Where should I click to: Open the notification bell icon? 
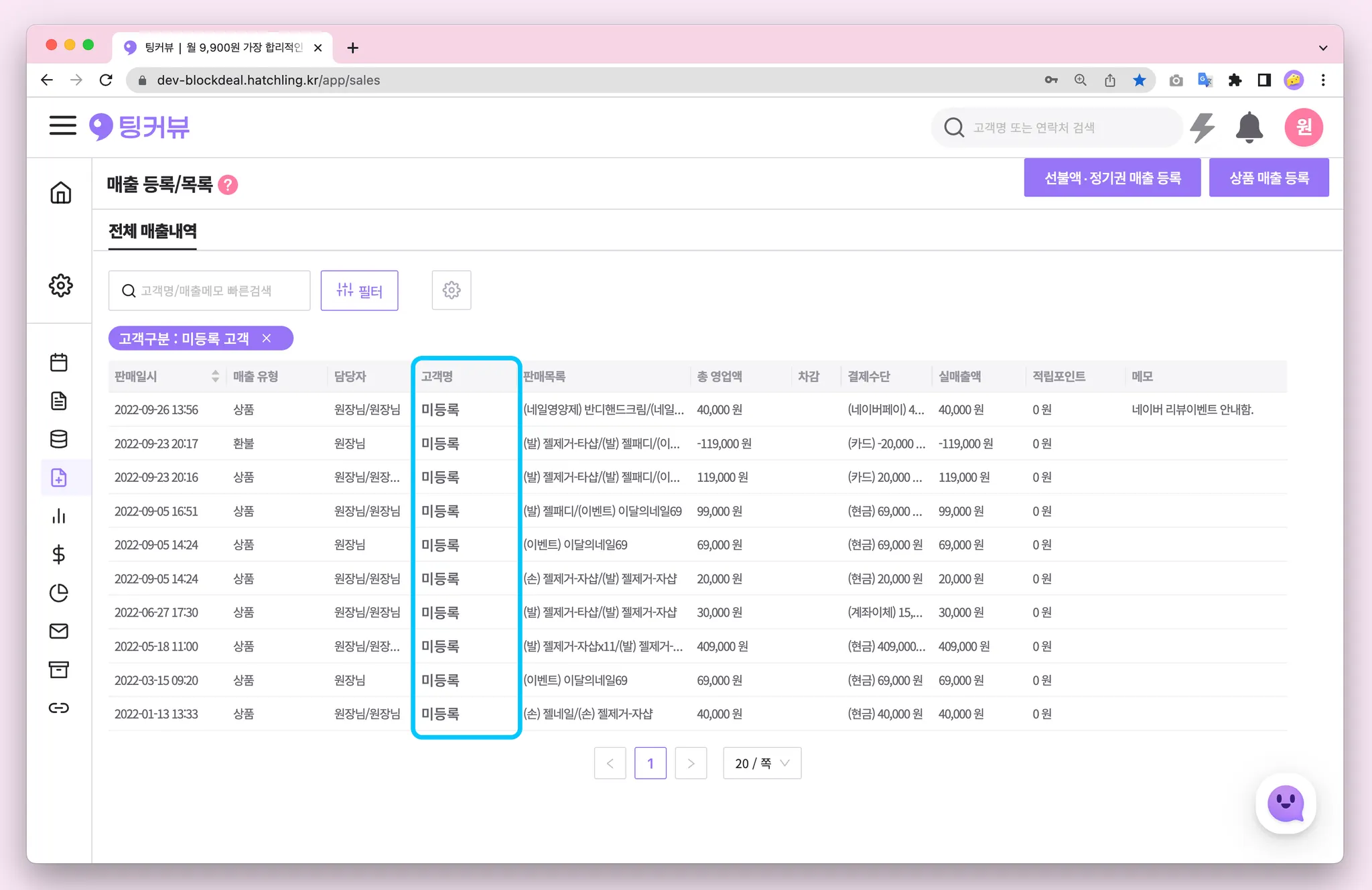click(1249, 127)
